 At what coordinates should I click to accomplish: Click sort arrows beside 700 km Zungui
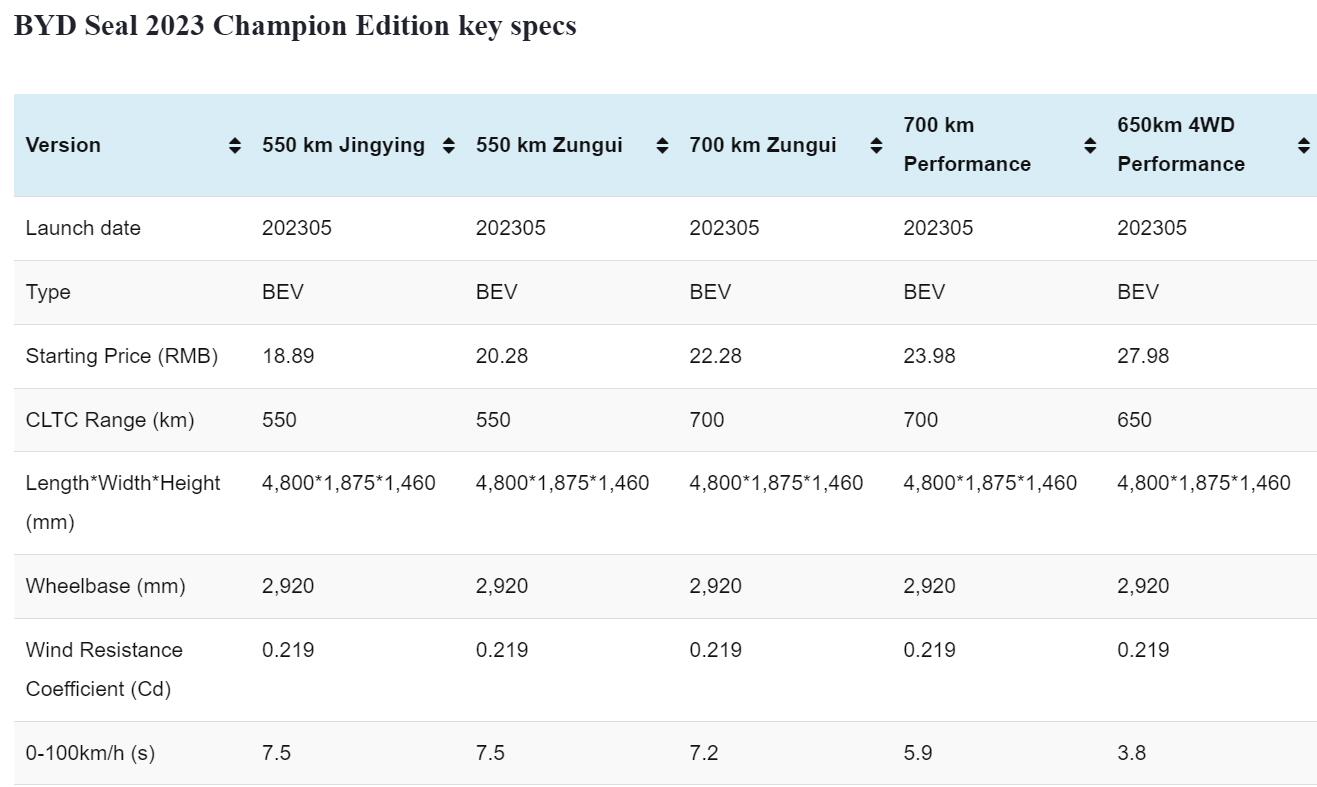pyautogui.click(x=876, y=146)
